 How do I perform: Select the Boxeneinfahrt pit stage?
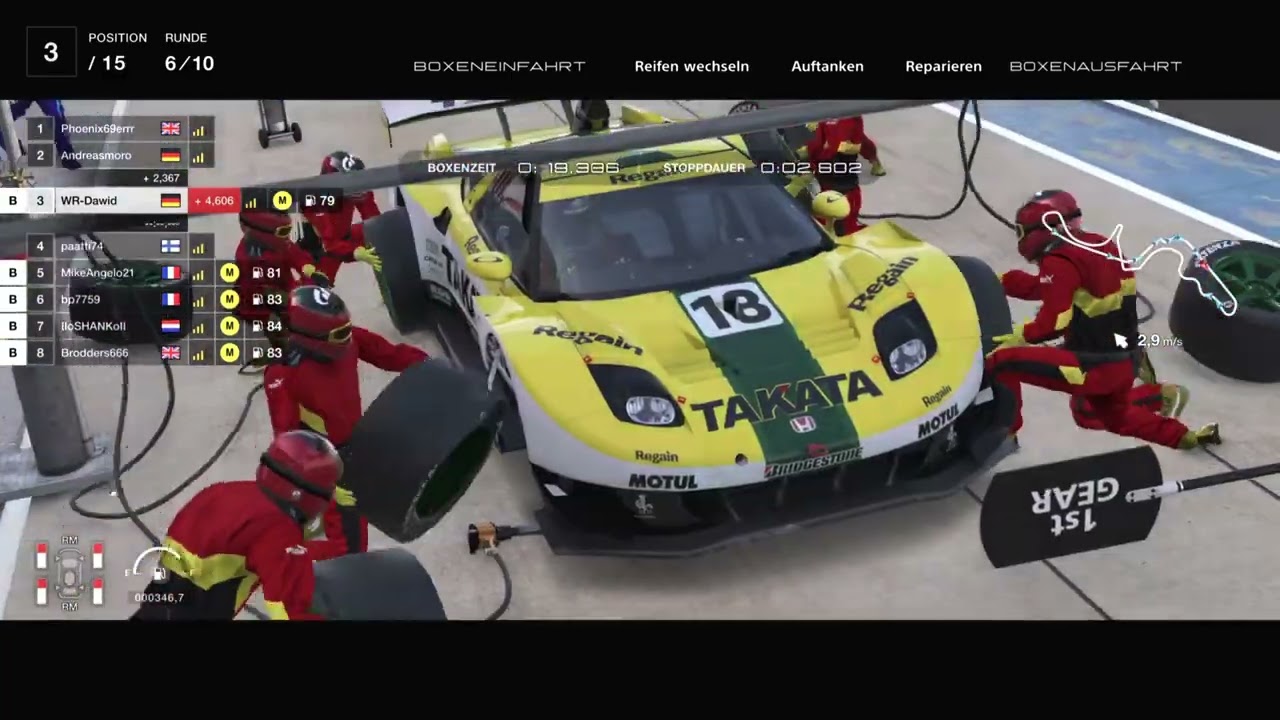coord(499,66)
